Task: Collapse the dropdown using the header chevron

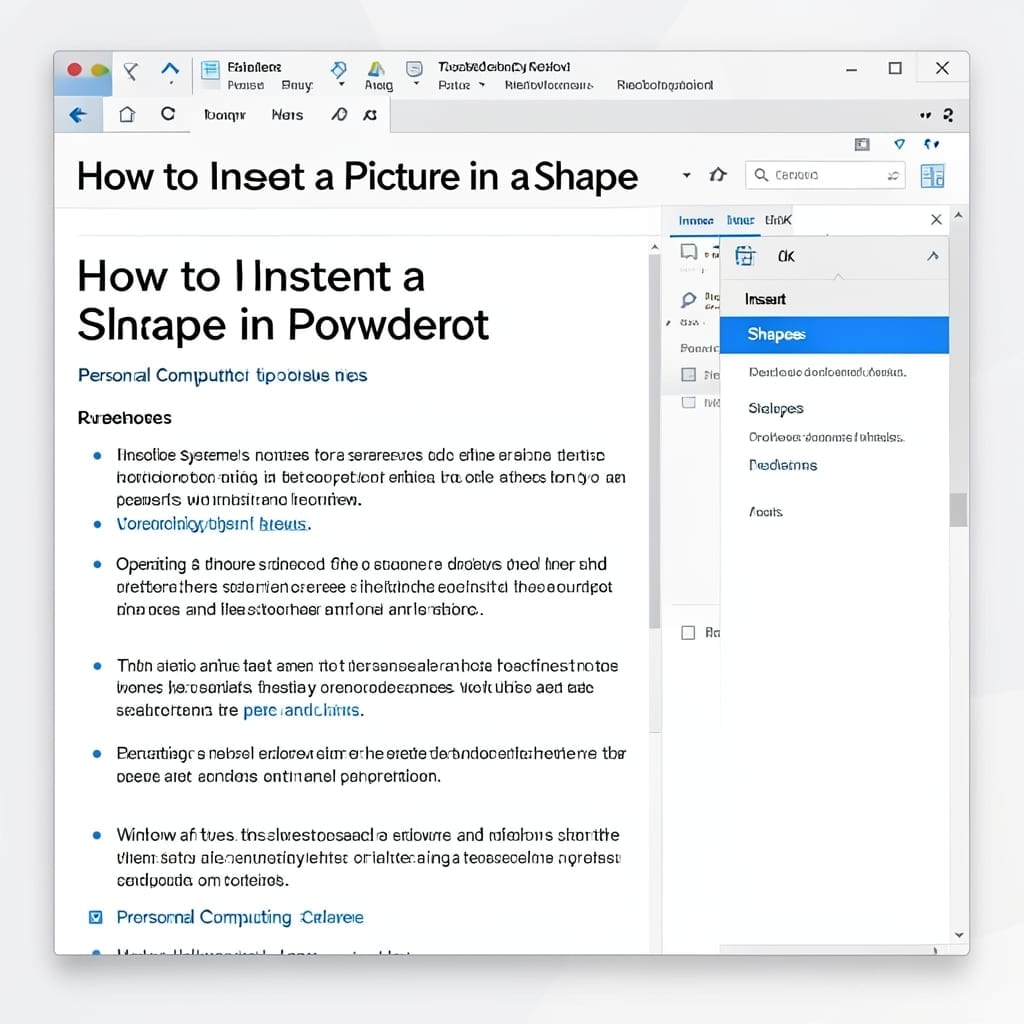Action: (x=933, y=256)
